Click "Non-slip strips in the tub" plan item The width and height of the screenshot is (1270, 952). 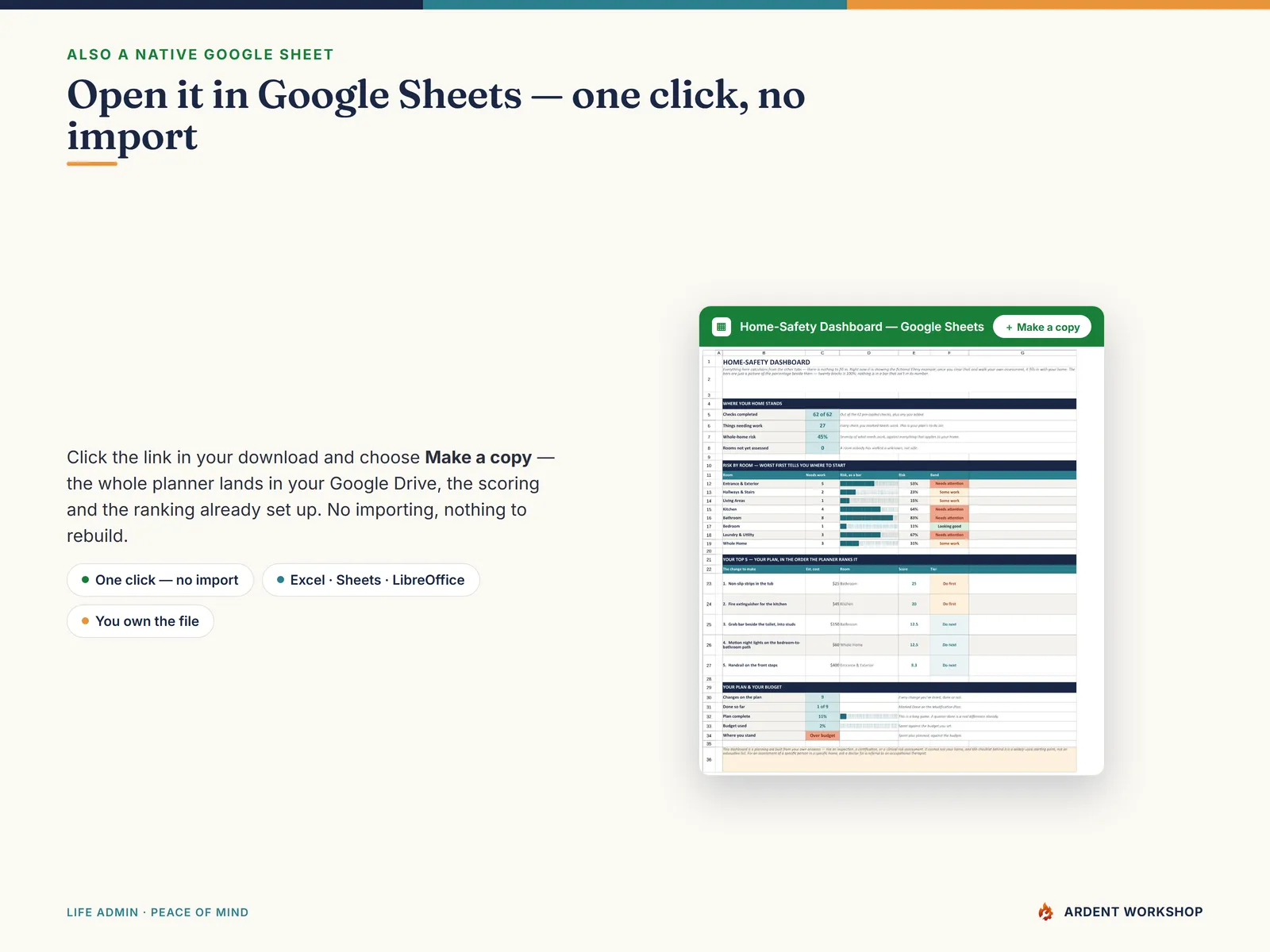tap(764, 584)
